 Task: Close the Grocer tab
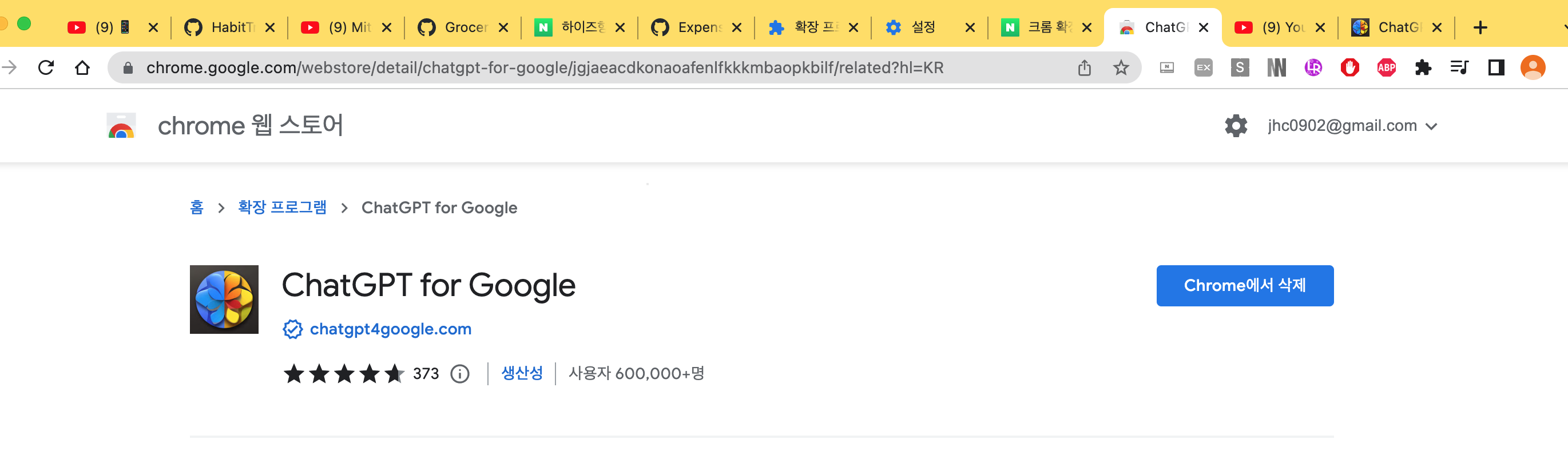(503, 27)
